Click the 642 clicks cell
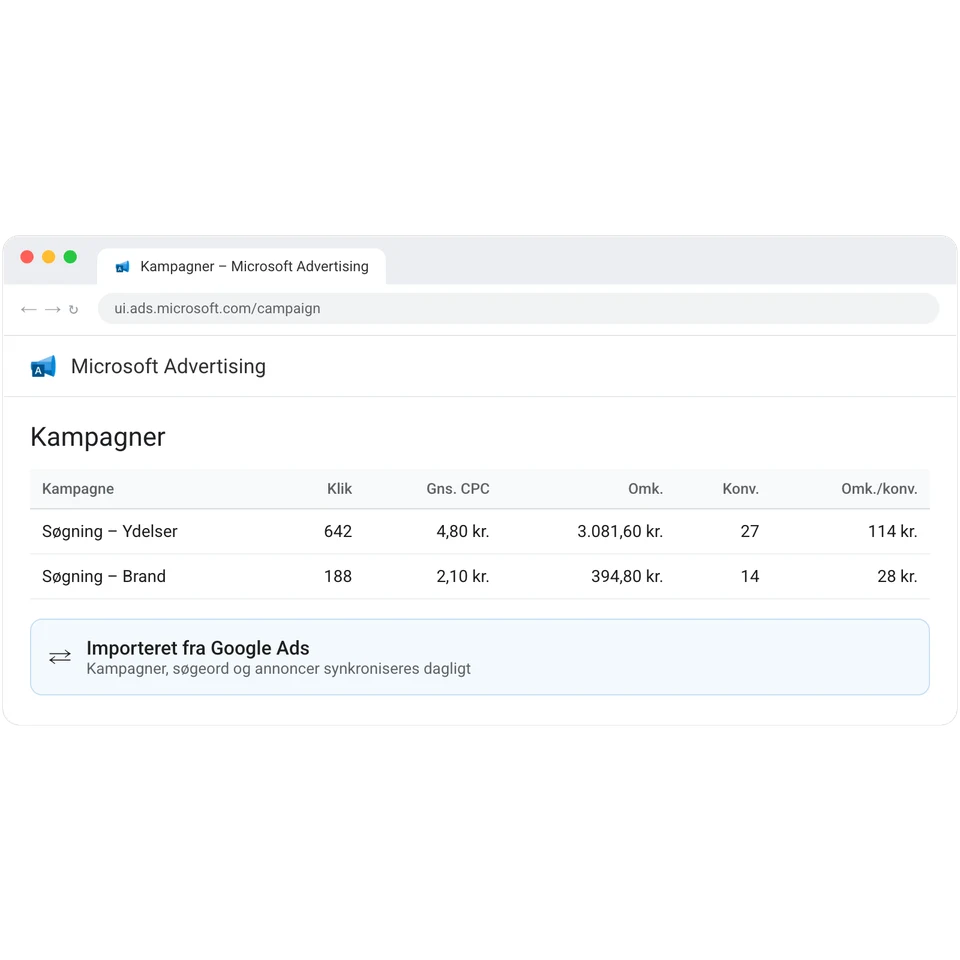 [338, 531]
